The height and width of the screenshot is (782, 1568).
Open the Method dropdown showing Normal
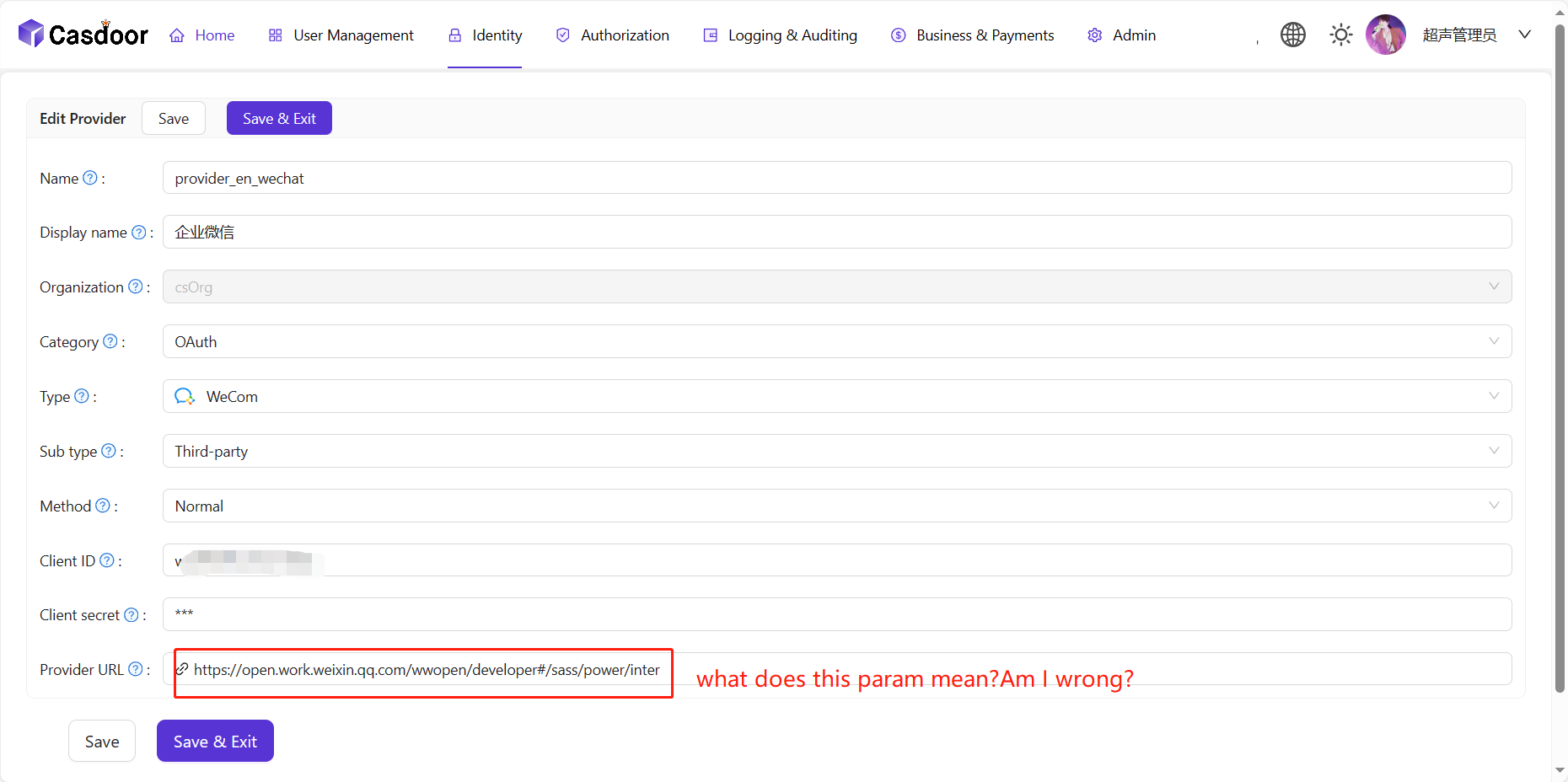coord(837,506)
